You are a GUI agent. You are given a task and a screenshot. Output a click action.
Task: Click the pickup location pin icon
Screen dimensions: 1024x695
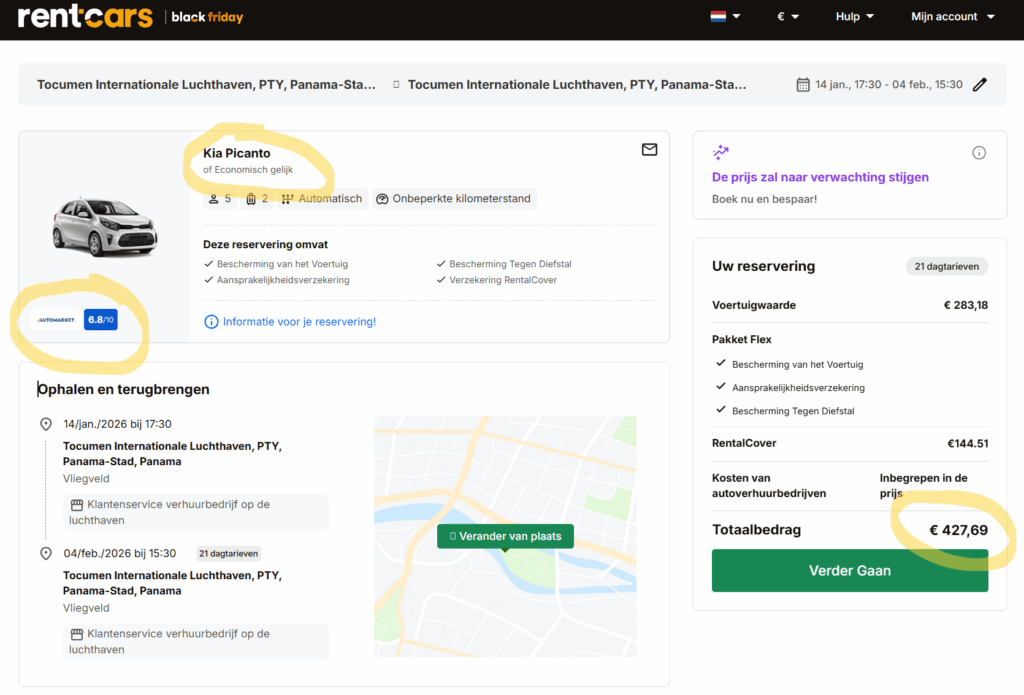tap(46, 424)
